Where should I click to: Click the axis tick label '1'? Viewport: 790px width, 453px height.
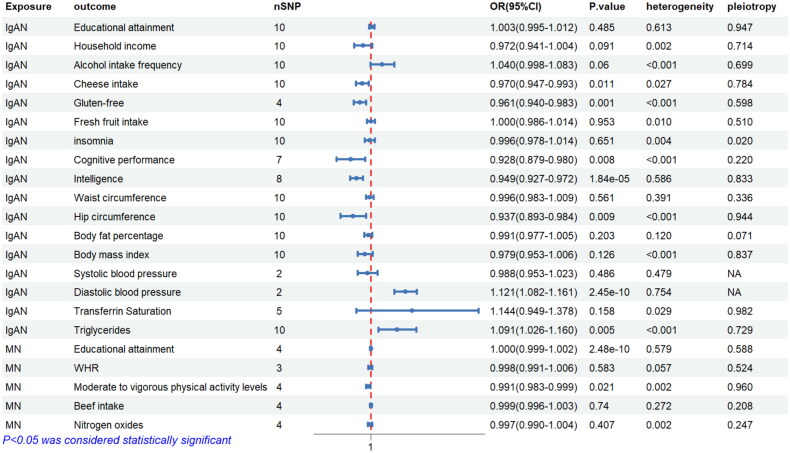click(370, 447)
